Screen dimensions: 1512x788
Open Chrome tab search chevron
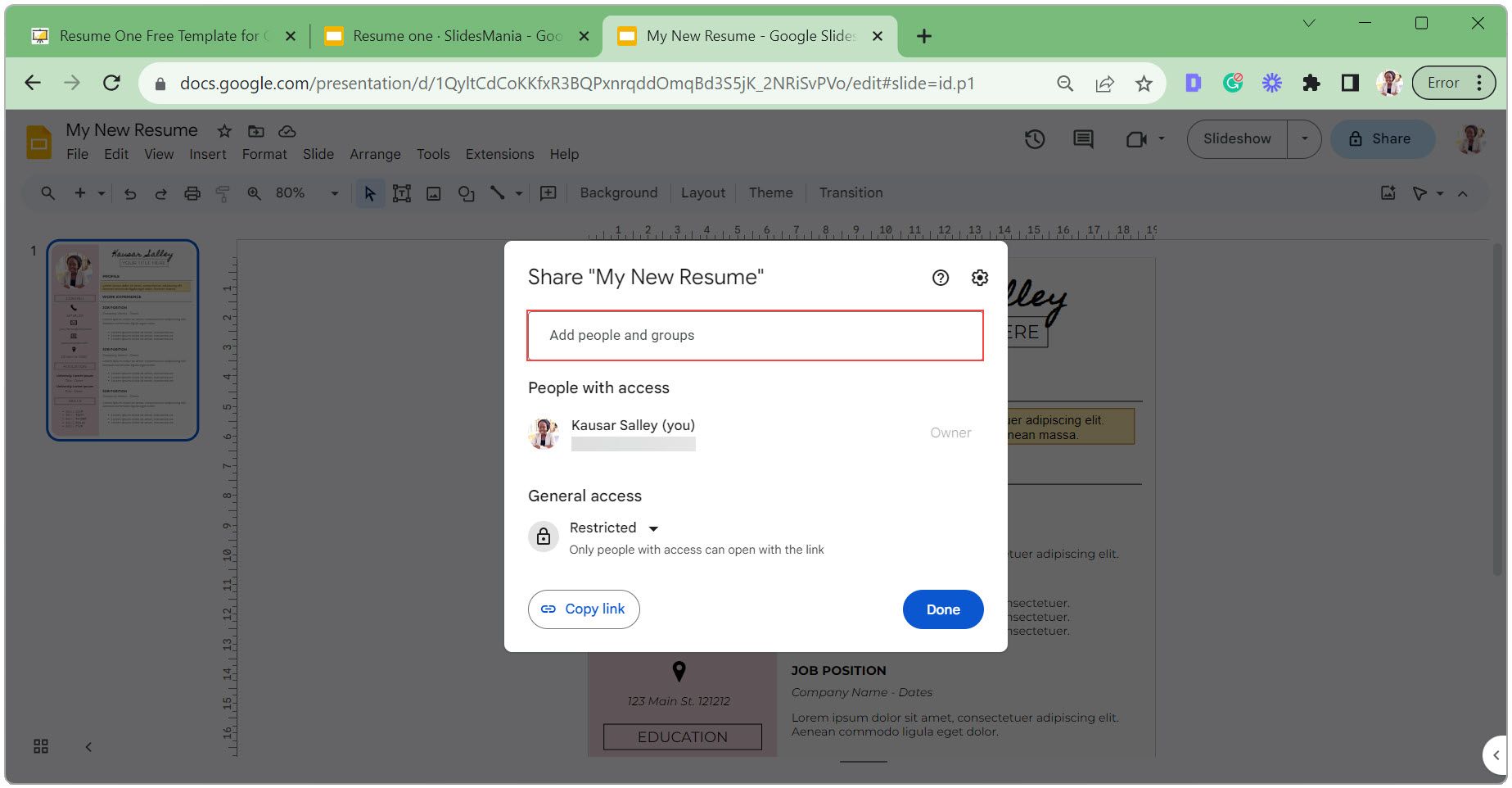pyautogui.click(x=1309, y=24)
